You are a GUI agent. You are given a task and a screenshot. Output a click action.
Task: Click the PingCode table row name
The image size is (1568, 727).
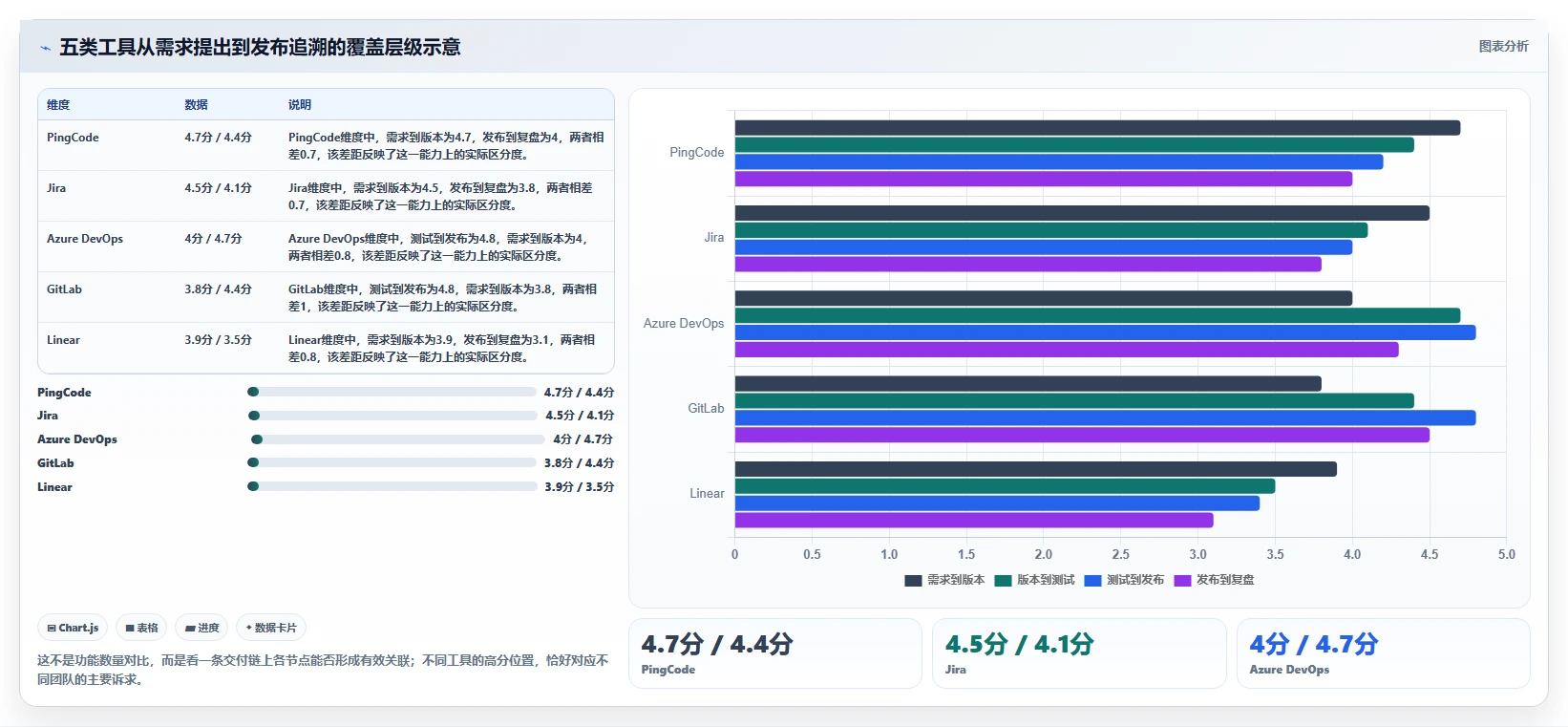[73, 138]
